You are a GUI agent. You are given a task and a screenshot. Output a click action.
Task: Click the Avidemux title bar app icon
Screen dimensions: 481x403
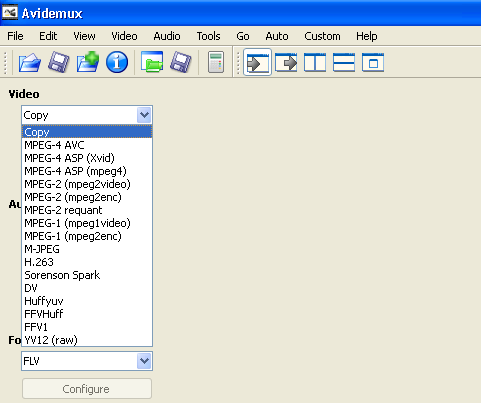coord(9,13)
